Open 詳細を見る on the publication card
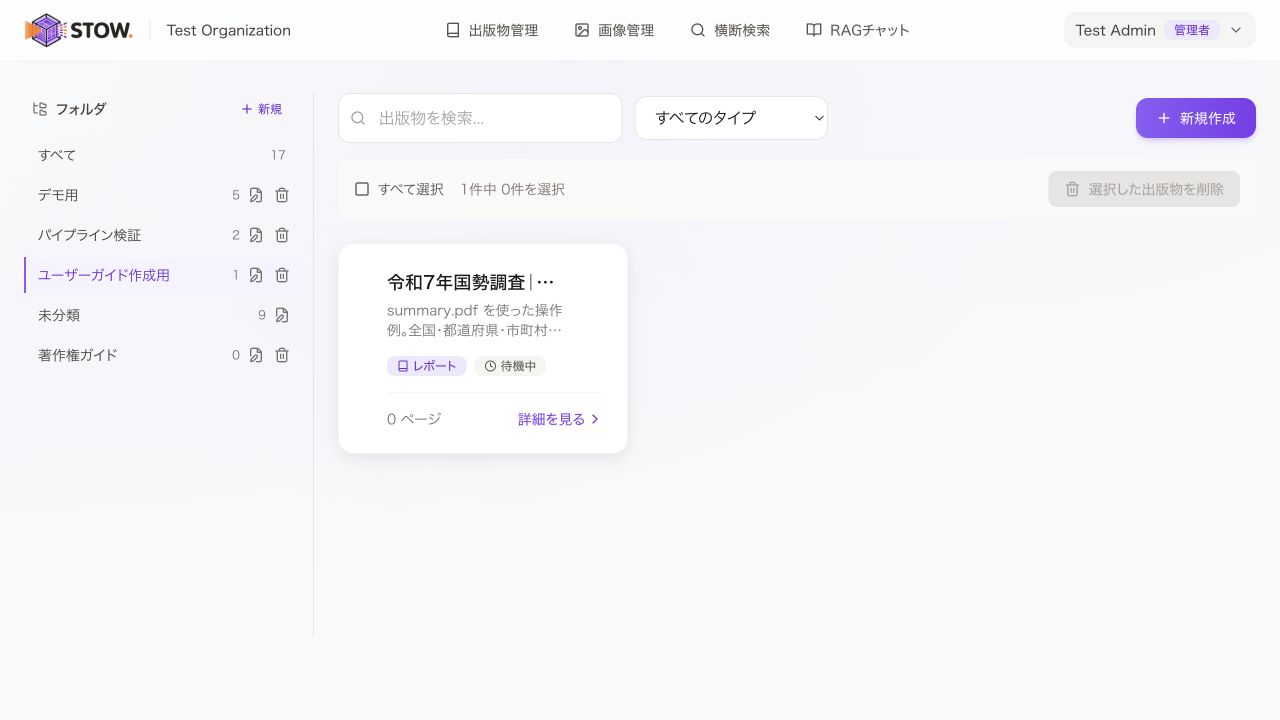The width and height of the screenshot is (1280, 720). (x=559, y=419)
